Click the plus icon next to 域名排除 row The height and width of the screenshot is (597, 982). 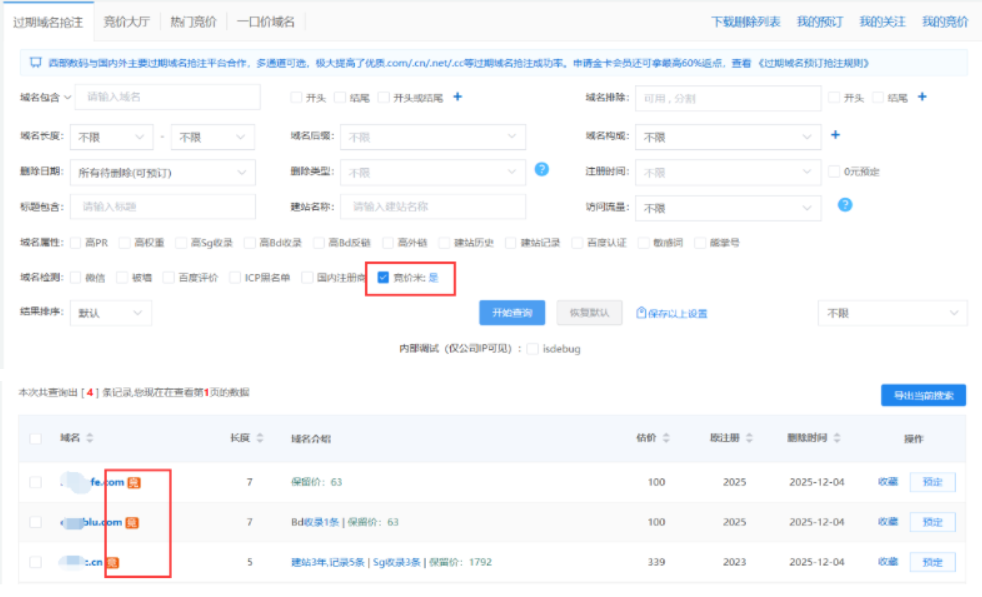click(922, 96)
